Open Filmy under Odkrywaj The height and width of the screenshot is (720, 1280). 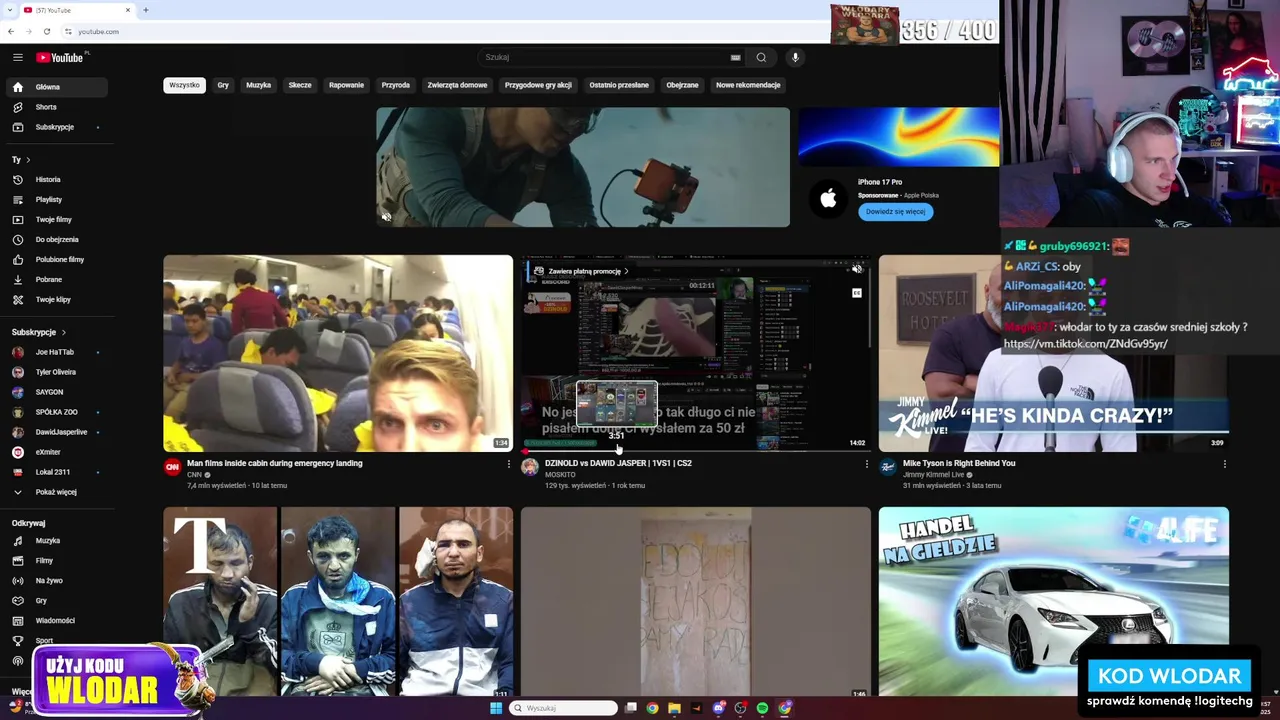click(x=56, y=561)
